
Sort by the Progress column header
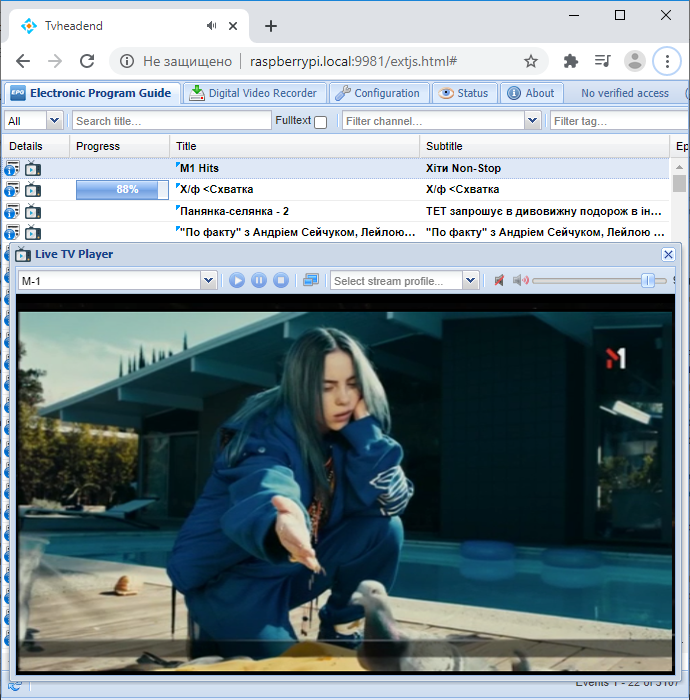point(120,146)
